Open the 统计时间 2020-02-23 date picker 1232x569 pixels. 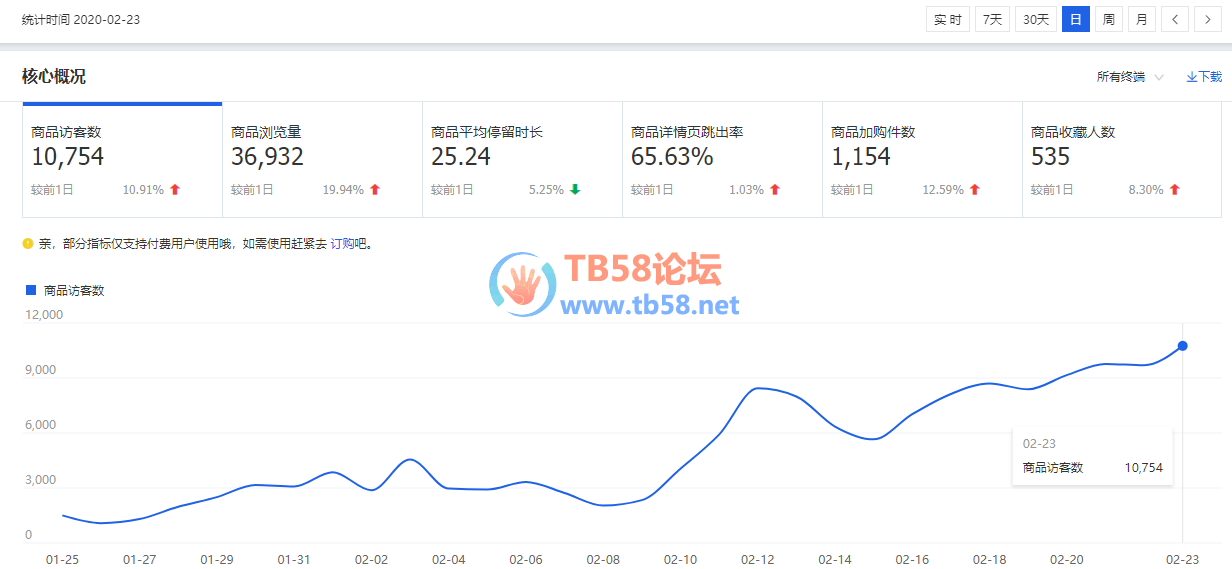[81, 19]
